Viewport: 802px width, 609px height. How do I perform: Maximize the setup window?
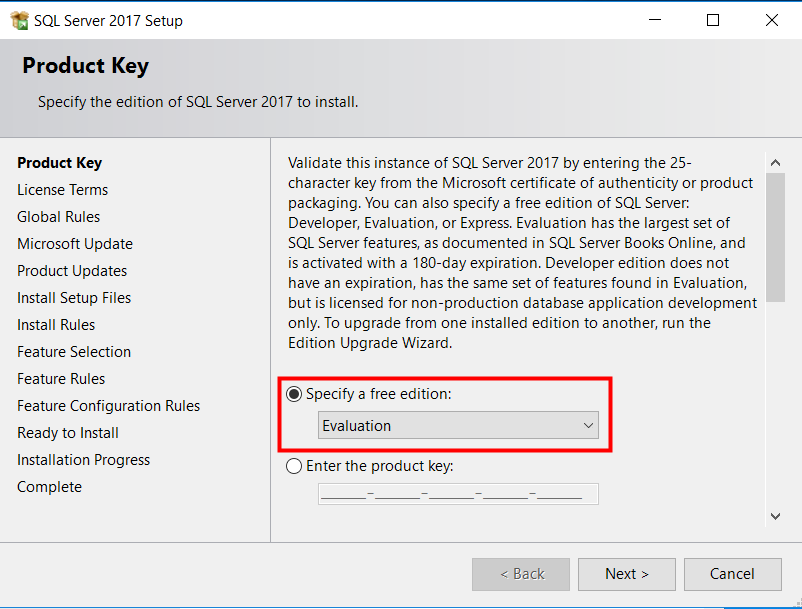tap(713, 20)
